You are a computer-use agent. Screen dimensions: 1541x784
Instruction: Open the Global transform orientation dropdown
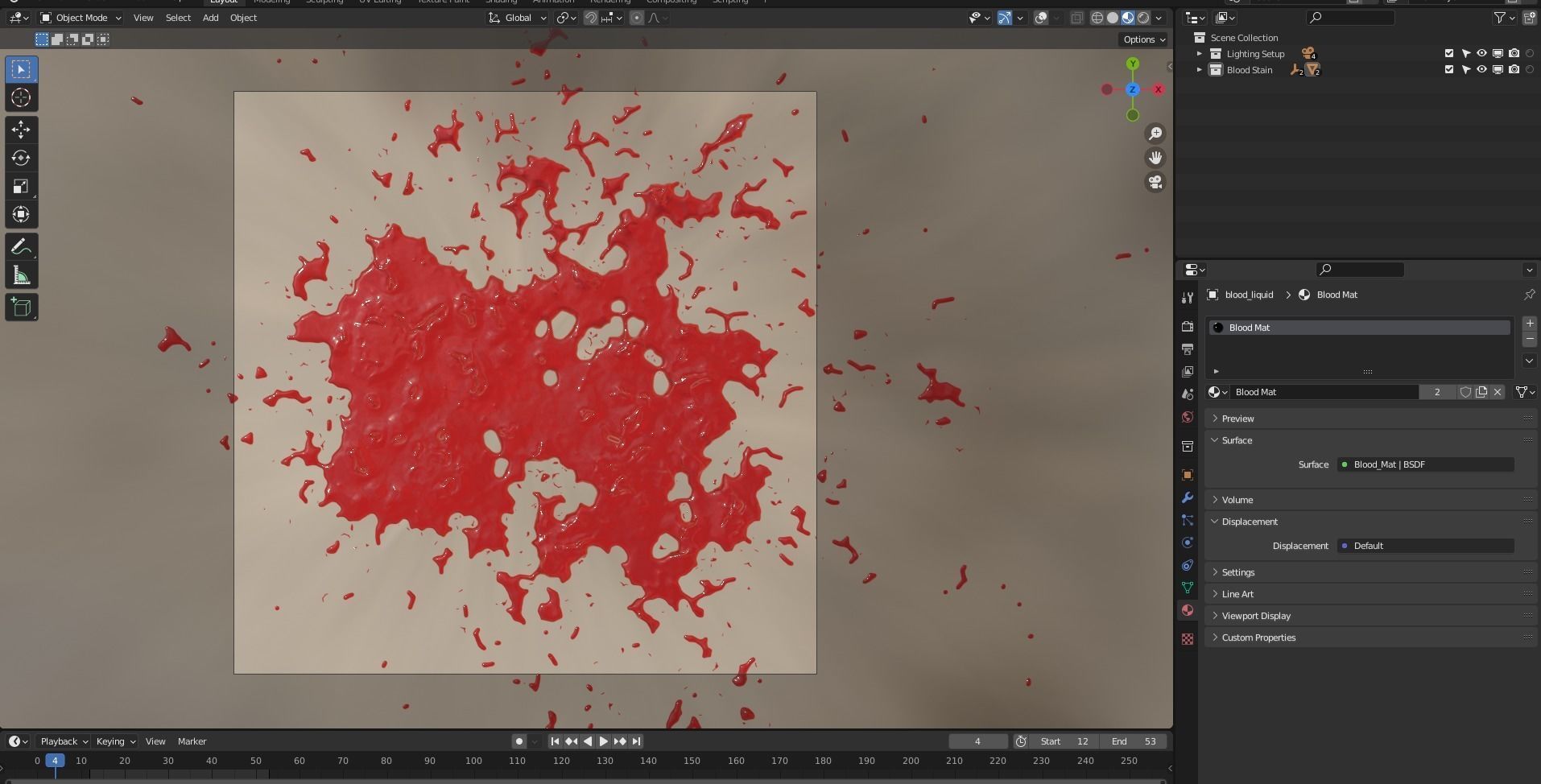[518, 18]
